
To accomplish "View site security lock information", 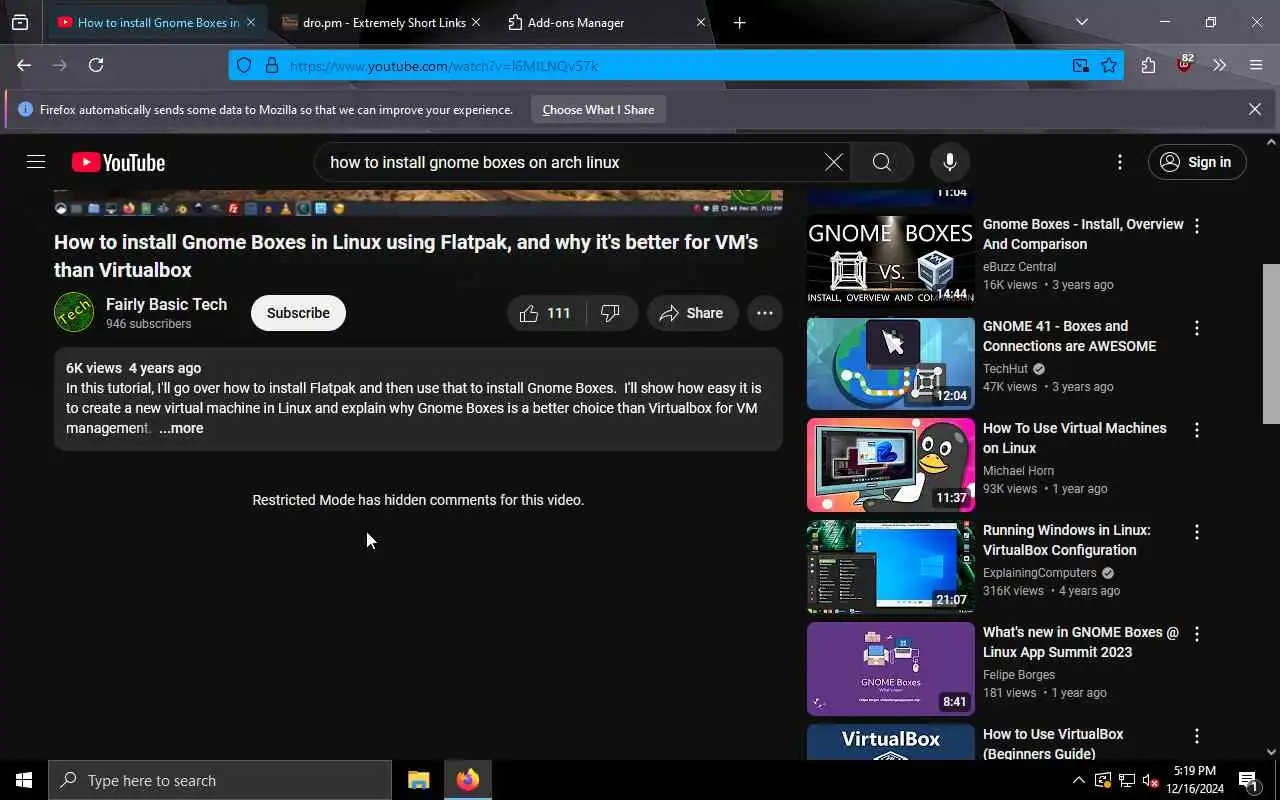I will 271,66.
